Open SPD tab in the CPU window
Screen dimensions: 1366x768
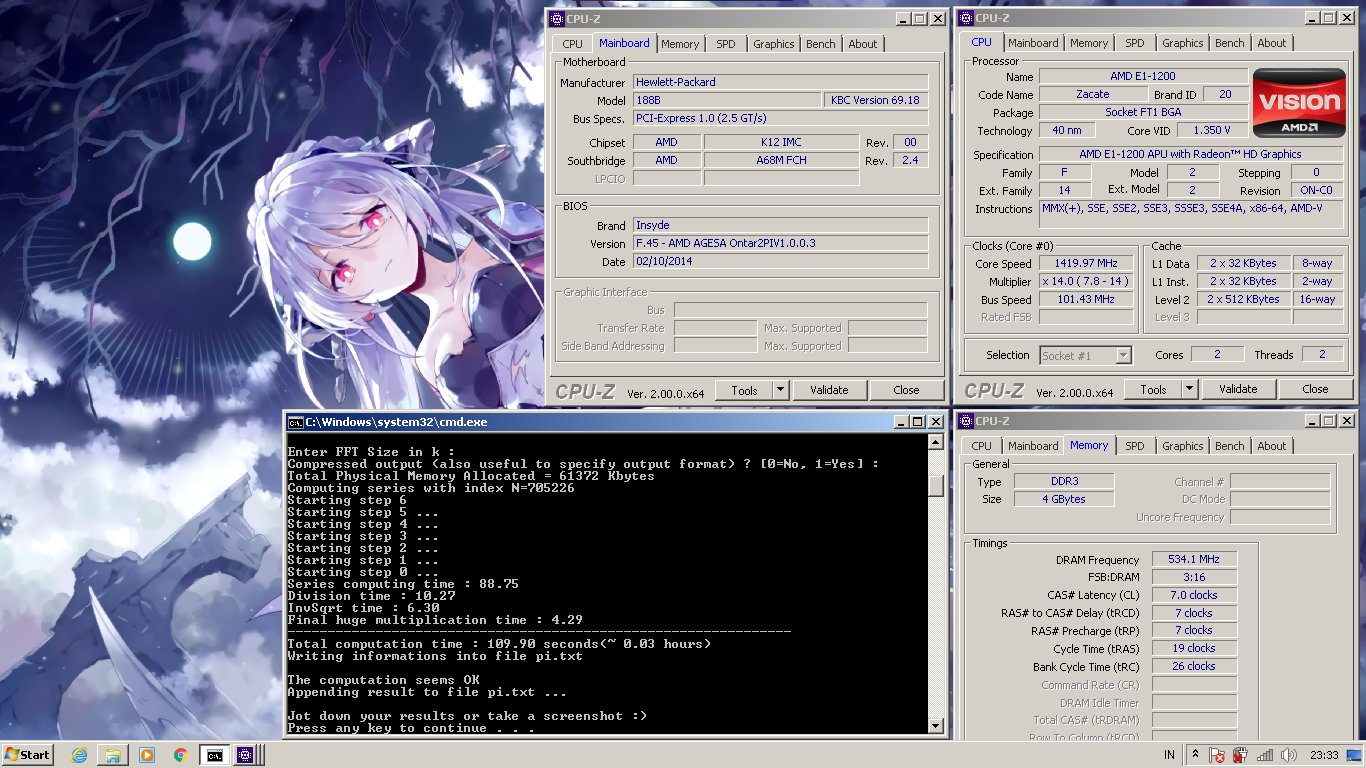(1135, 43)
